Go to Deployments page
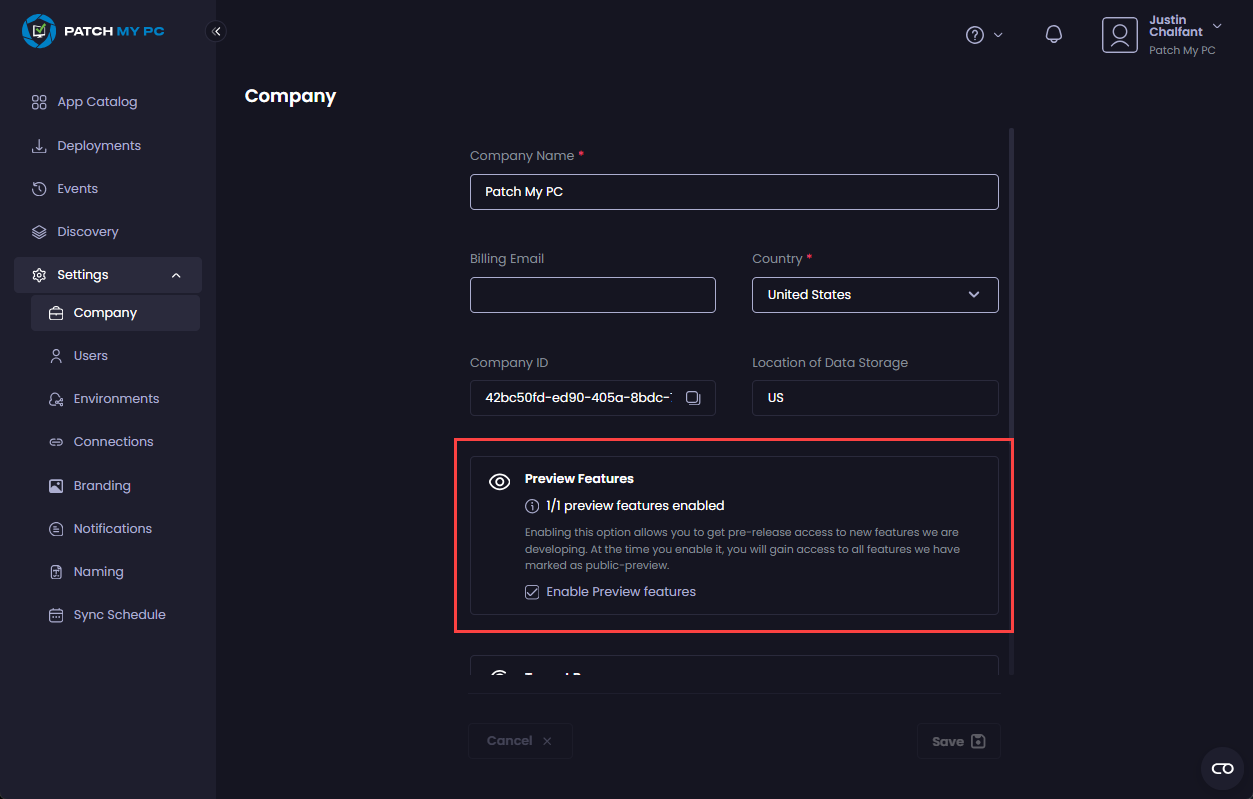Screen dimensions: 1253x799 pos(98,146)
